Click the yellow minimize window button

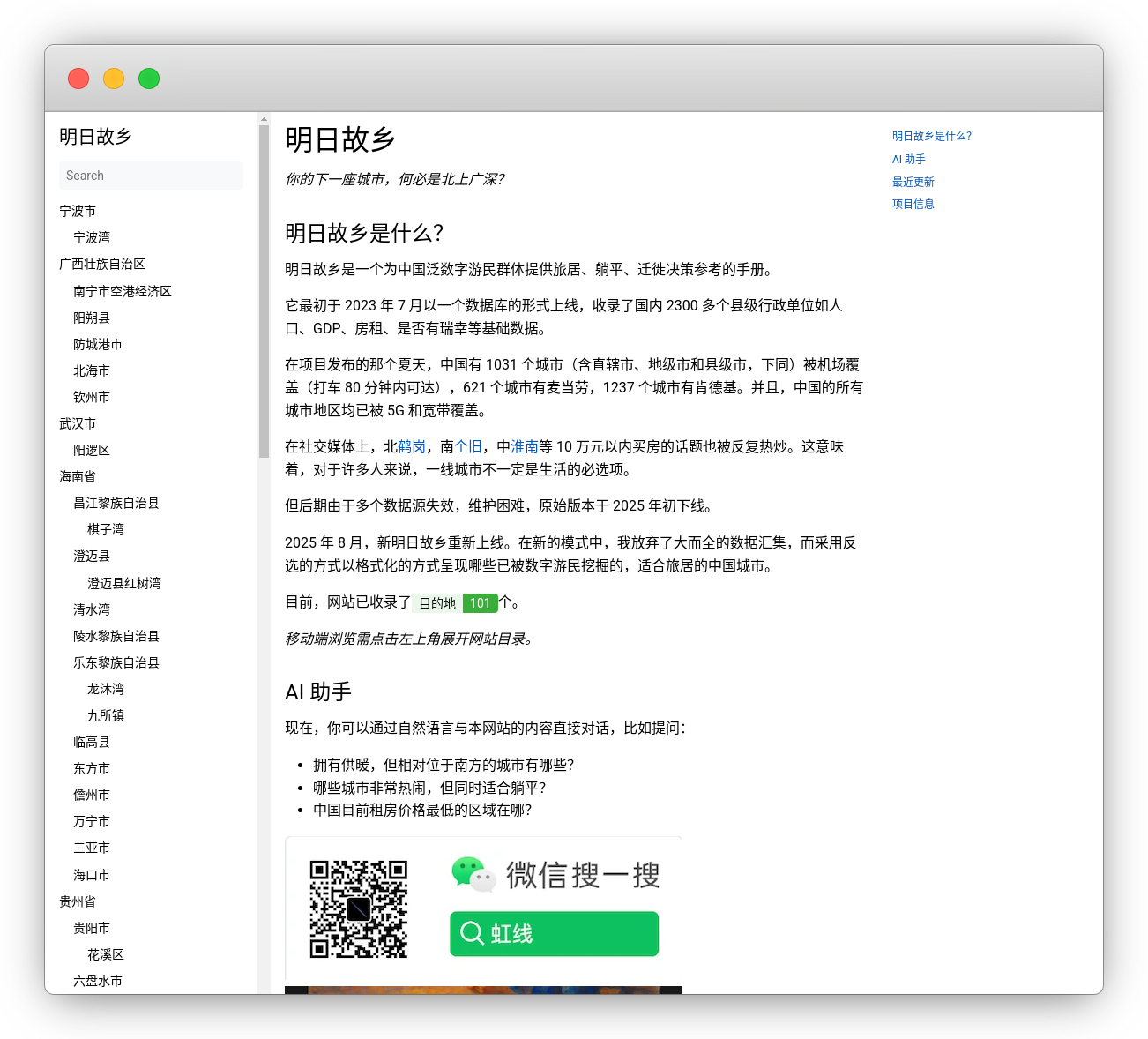coord(114,78)
